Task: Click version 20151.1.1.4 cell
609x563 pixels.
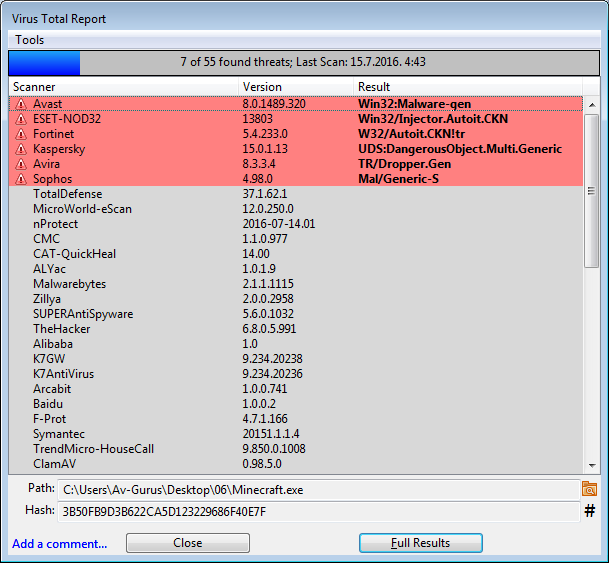Action: point(271,434)
